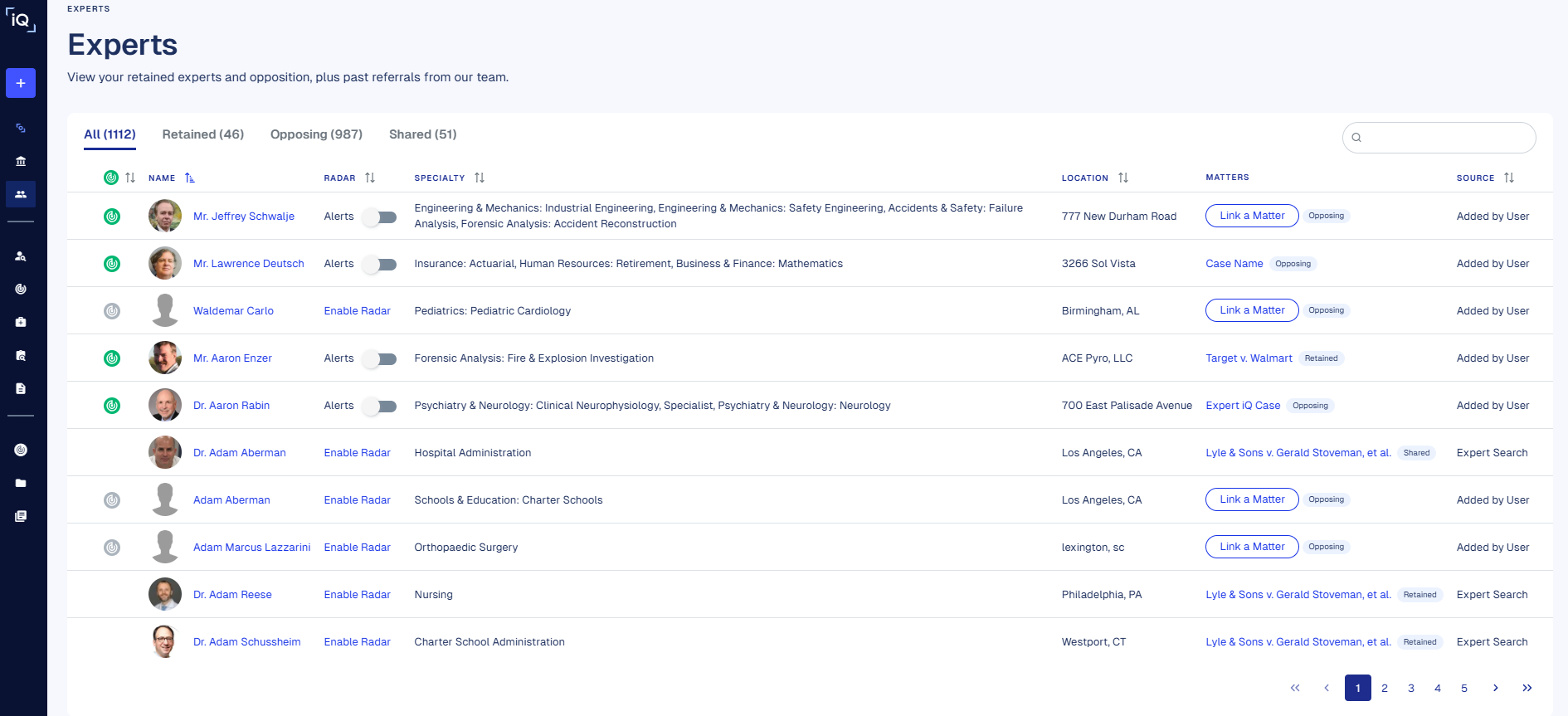Screen dimensions: 1568x716
Task: Click the bank building icon in sidebar
Action: (x=21, y=161)
